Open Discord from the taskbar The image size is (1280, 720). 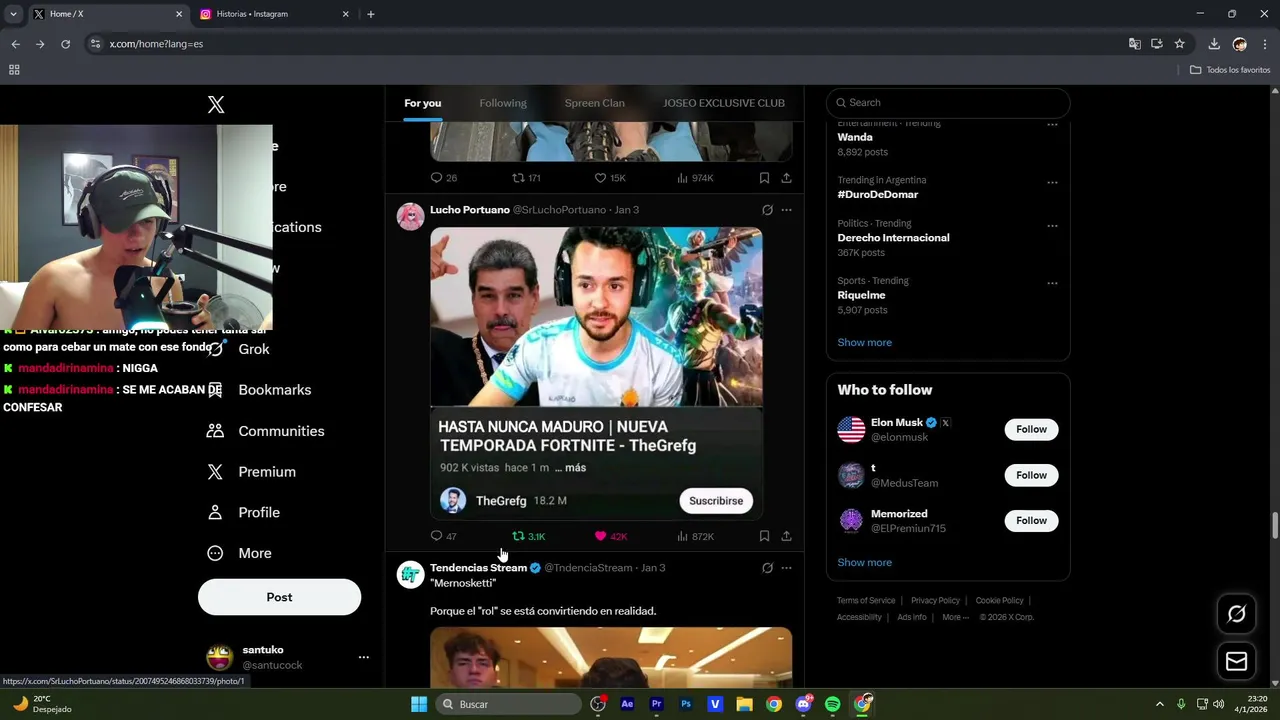click(803, 704)
